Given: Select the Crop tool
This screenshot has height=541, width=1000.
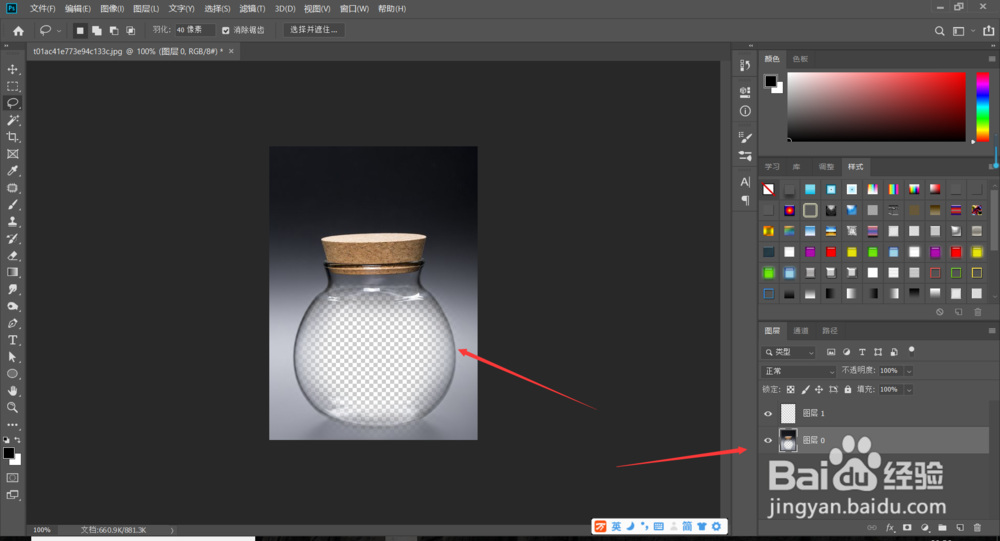Looking at the screenshot, I should coord(12,137).
